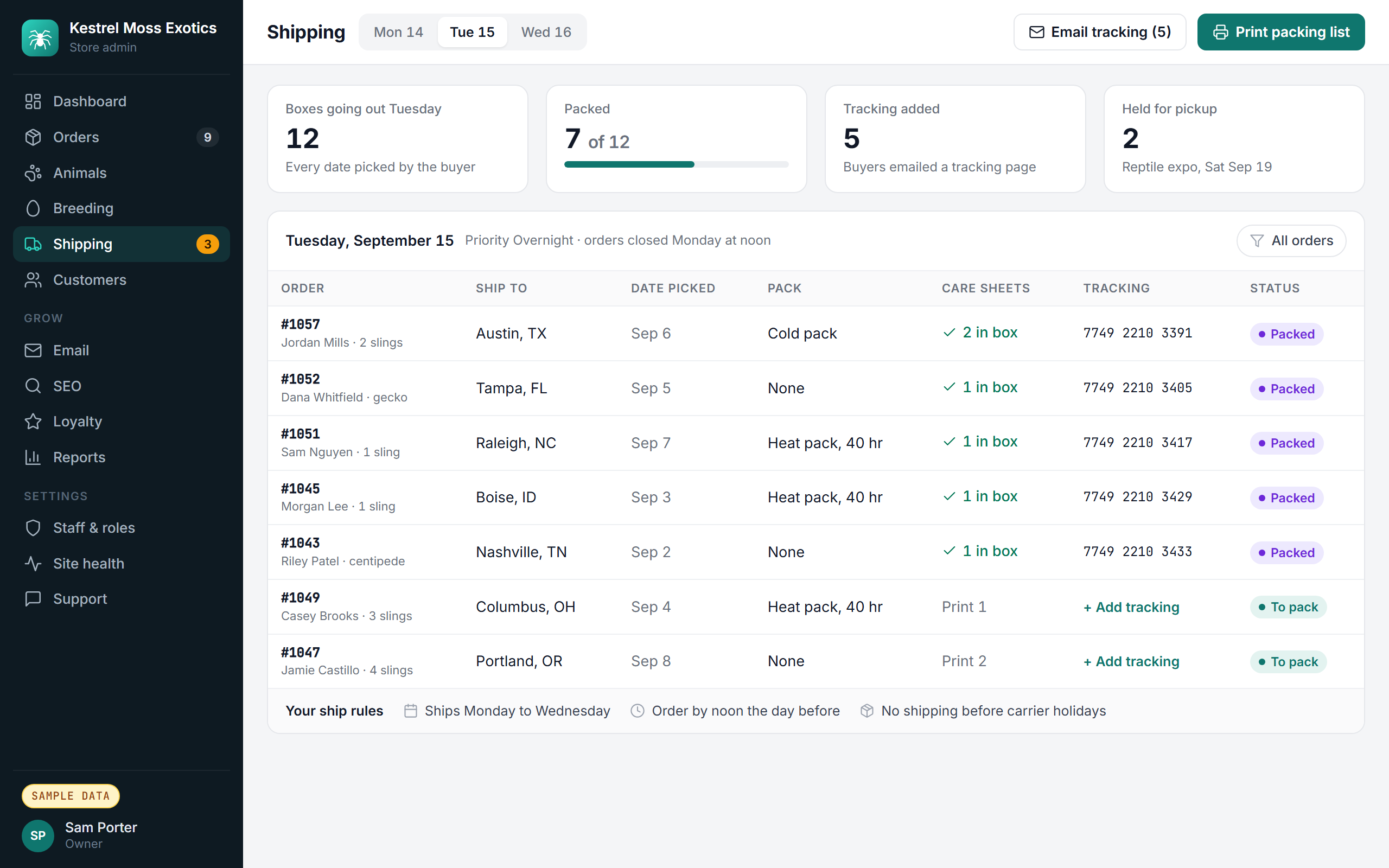The height and width of the screenshot is (868, 1389).
Task: Open the Site health page
Action: 121,563
